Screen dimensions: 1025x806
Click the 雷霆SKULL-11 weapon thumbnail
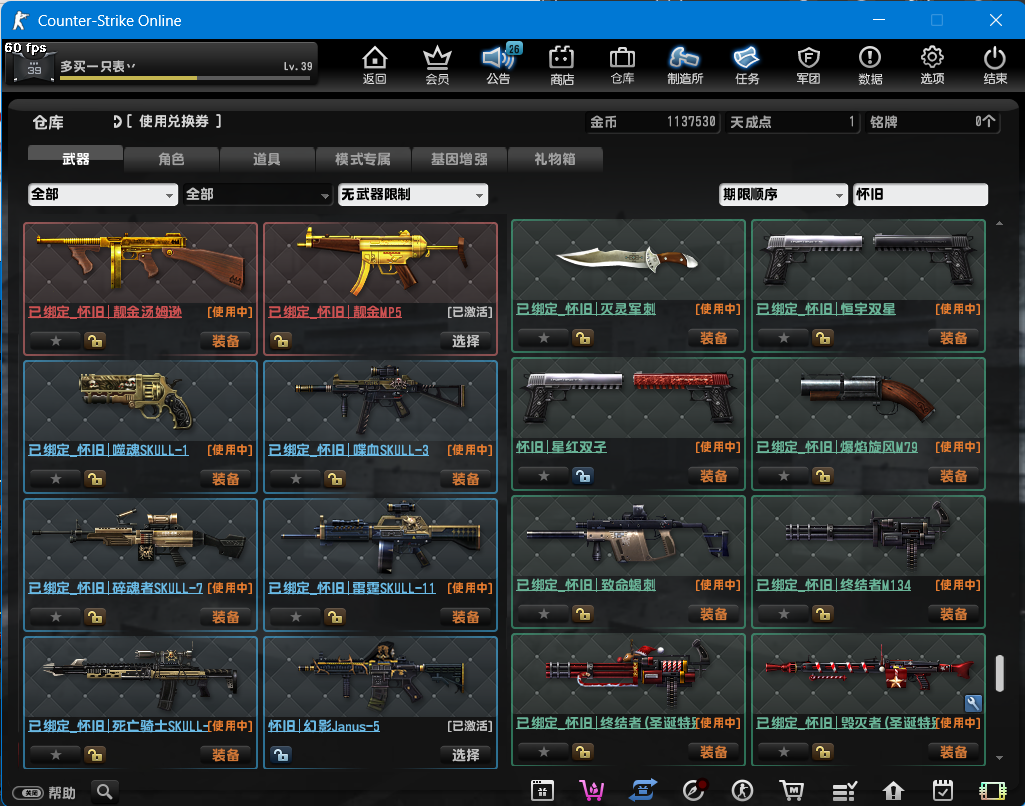(380, 537)
